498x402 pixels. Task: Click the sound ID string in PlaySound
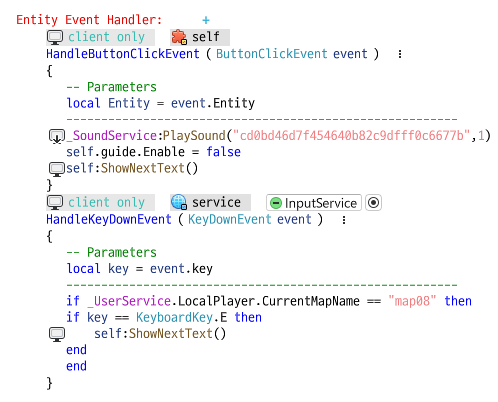pyautogui.click(x=352, y=136)
